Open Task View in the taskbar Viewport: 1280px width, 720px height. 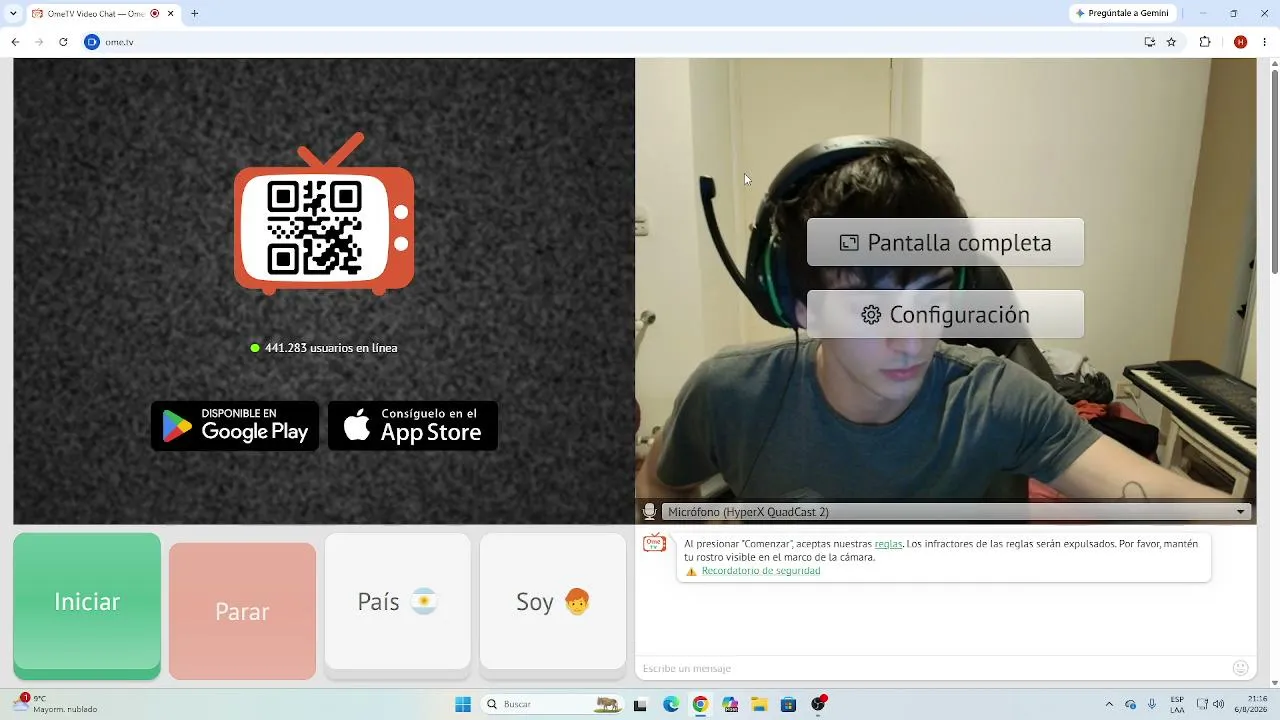tap(641, 704)
